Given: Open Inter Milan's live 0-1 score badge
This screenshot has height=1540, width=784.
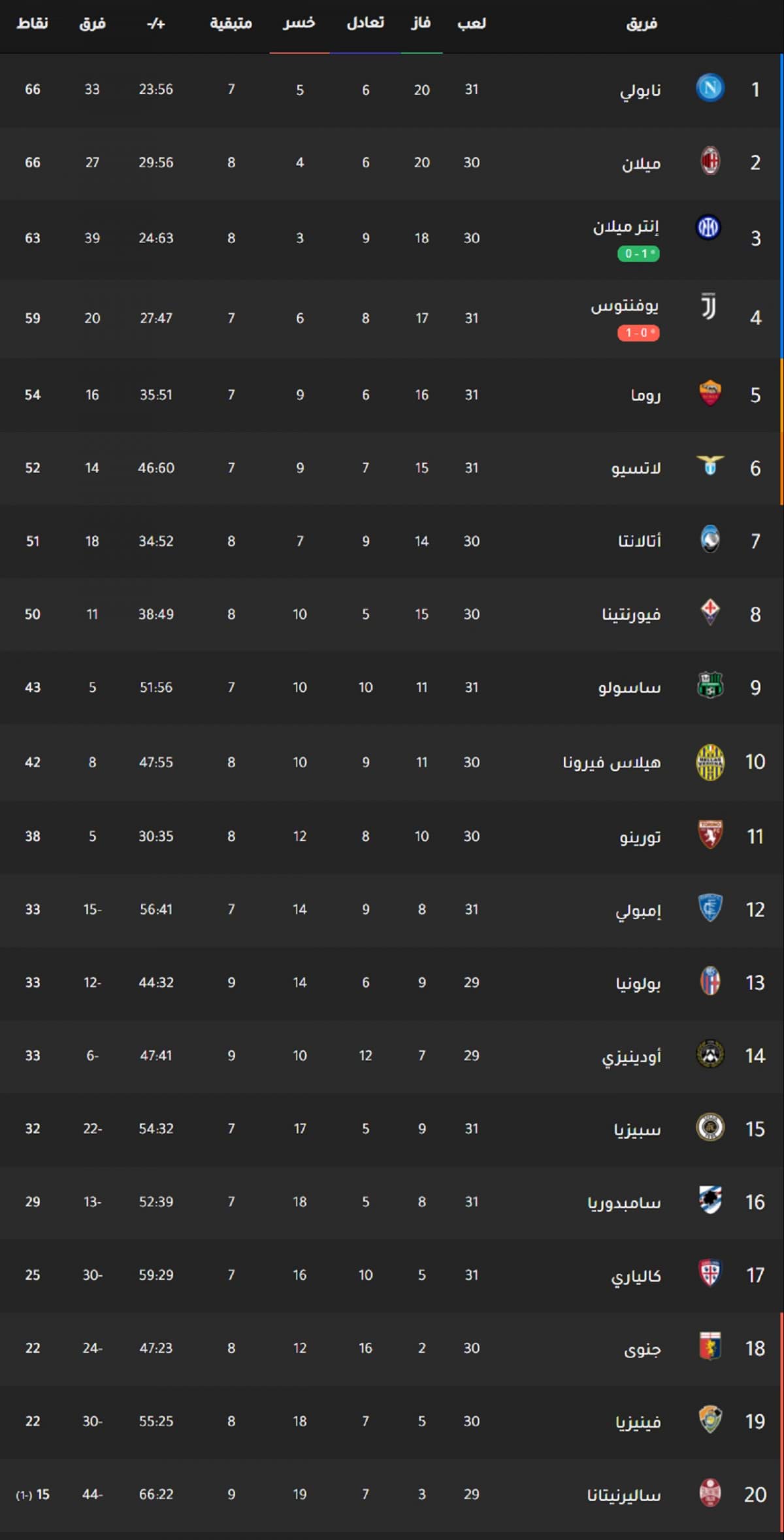Looking at the screenshot, I should coord(638,254).
